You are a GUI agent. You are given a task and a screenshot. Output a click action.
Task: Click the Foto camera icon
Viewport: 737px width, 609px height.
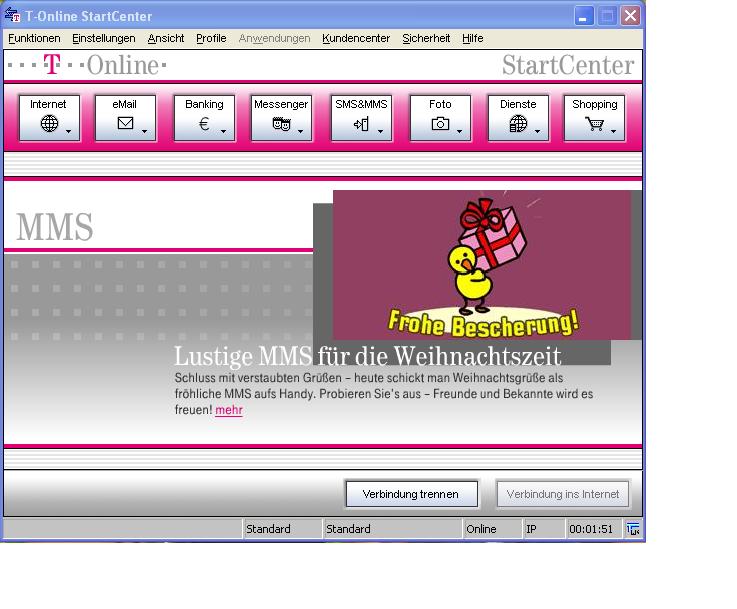(440, 124)
